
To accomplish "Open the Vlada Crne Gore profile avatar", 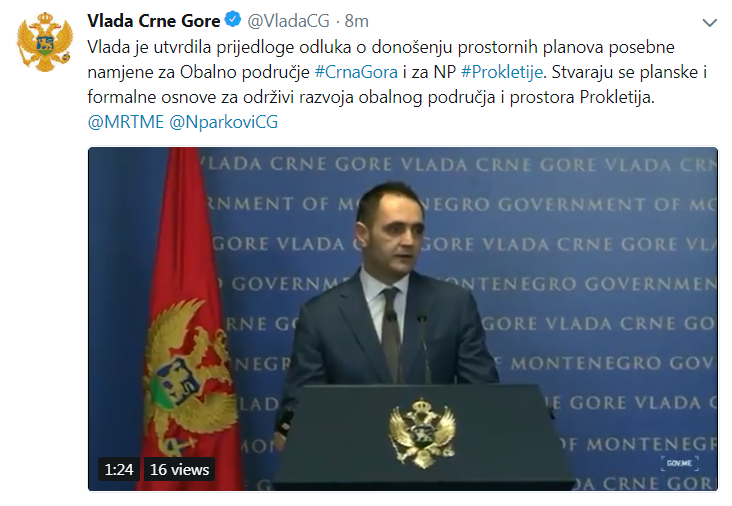I will pyautogui.click(x=45, y=42).
